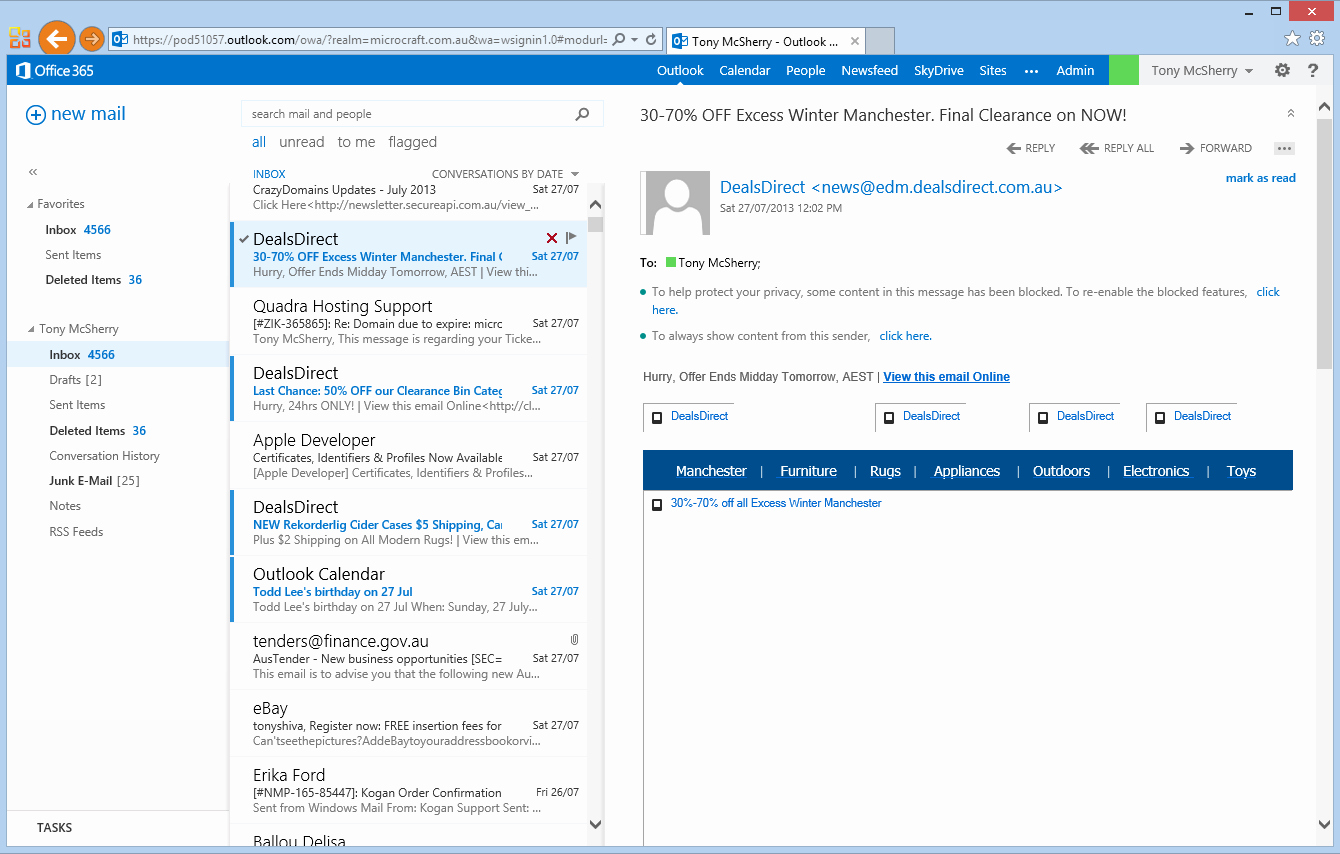Click 'click here' to always show content
The height and width of the screenshot is (854, 1340).
coord(905,336)
